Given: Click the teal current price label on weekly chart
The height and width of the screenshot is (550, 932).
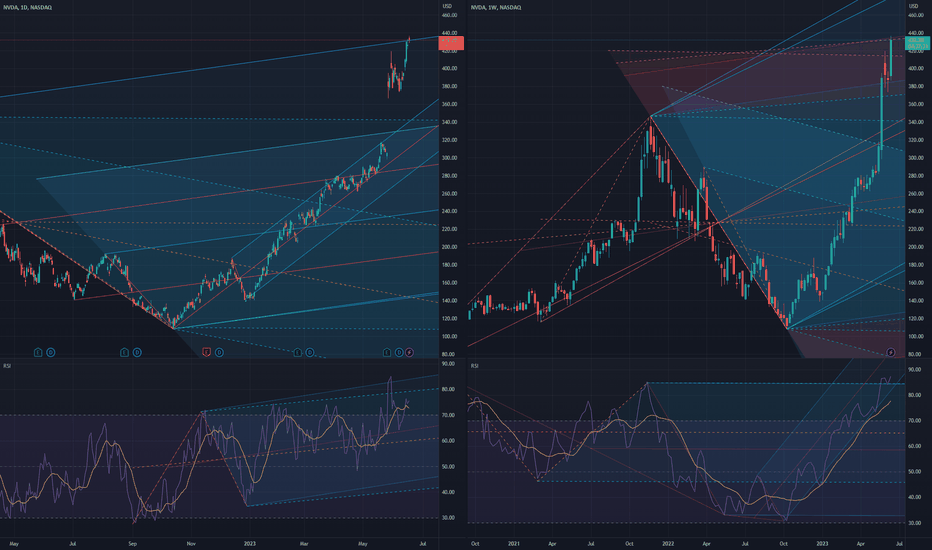Looking at the screenshot, I should click(918, 43).
